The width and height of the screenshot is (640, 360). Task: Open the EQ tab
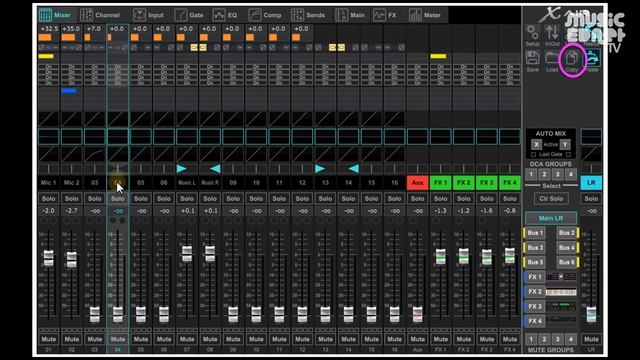225,15
